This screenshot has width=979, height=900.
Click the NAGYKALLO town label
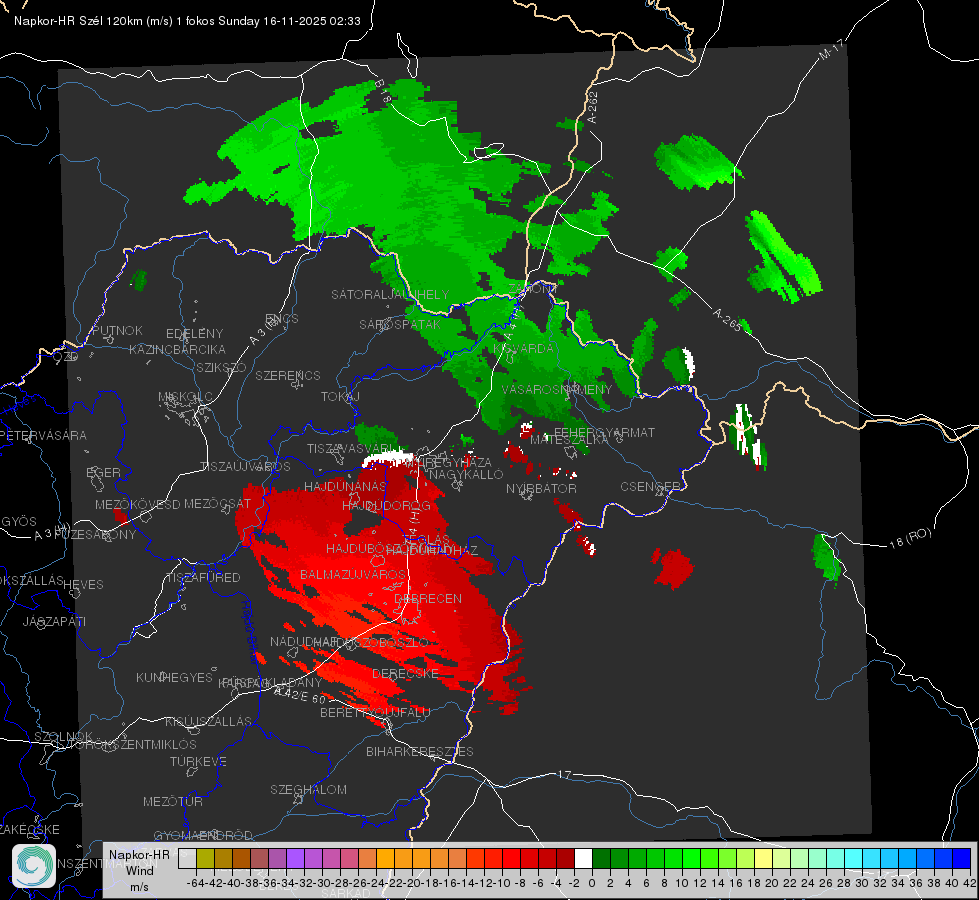[x=466, y=474]
